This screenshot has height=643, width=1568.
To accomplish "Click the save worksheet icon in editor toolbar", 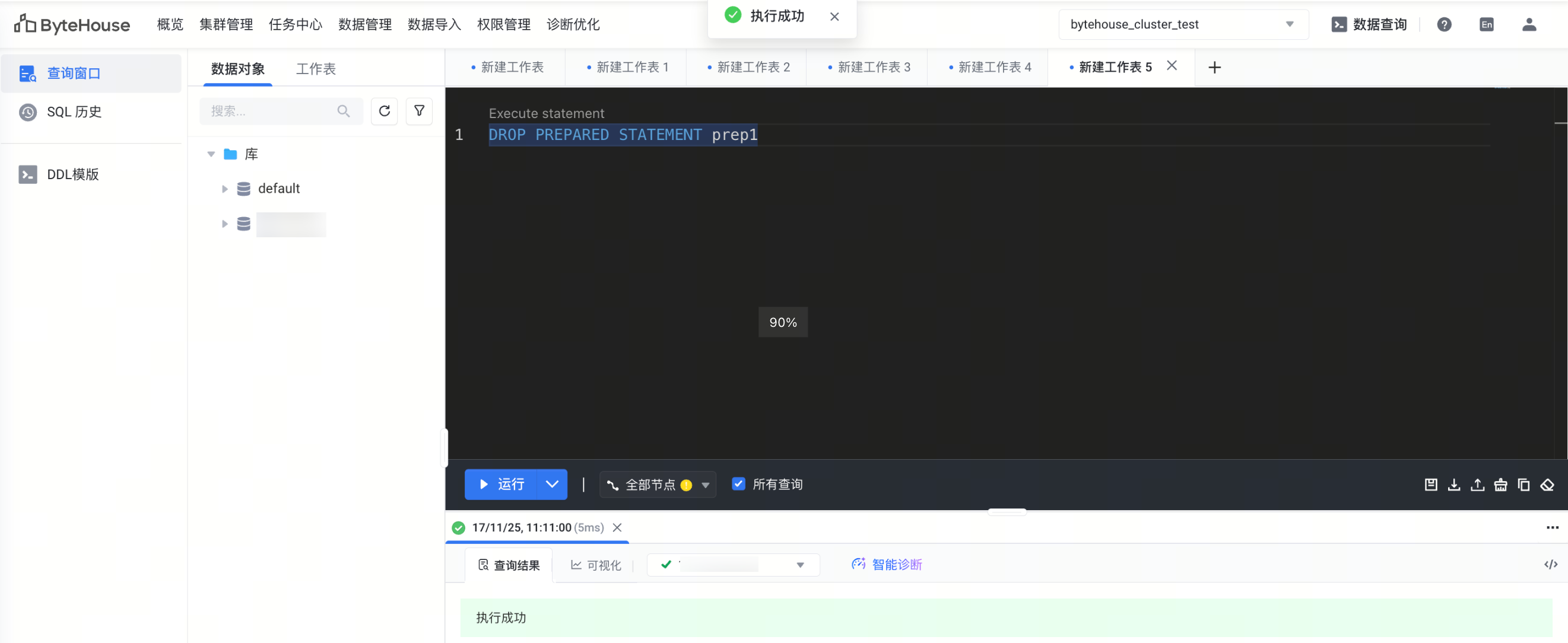I will pos(1430,485).
